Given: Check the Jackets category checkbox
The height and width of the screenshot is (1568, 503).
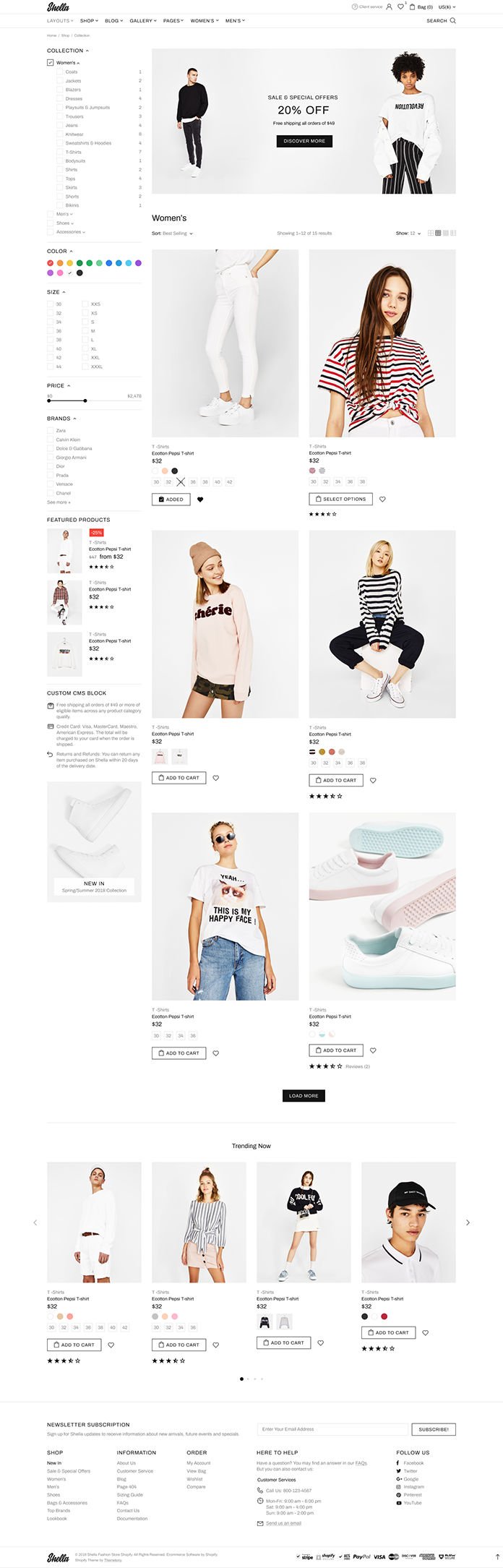Looking at the screenshot, I should [x=59, y=81].
